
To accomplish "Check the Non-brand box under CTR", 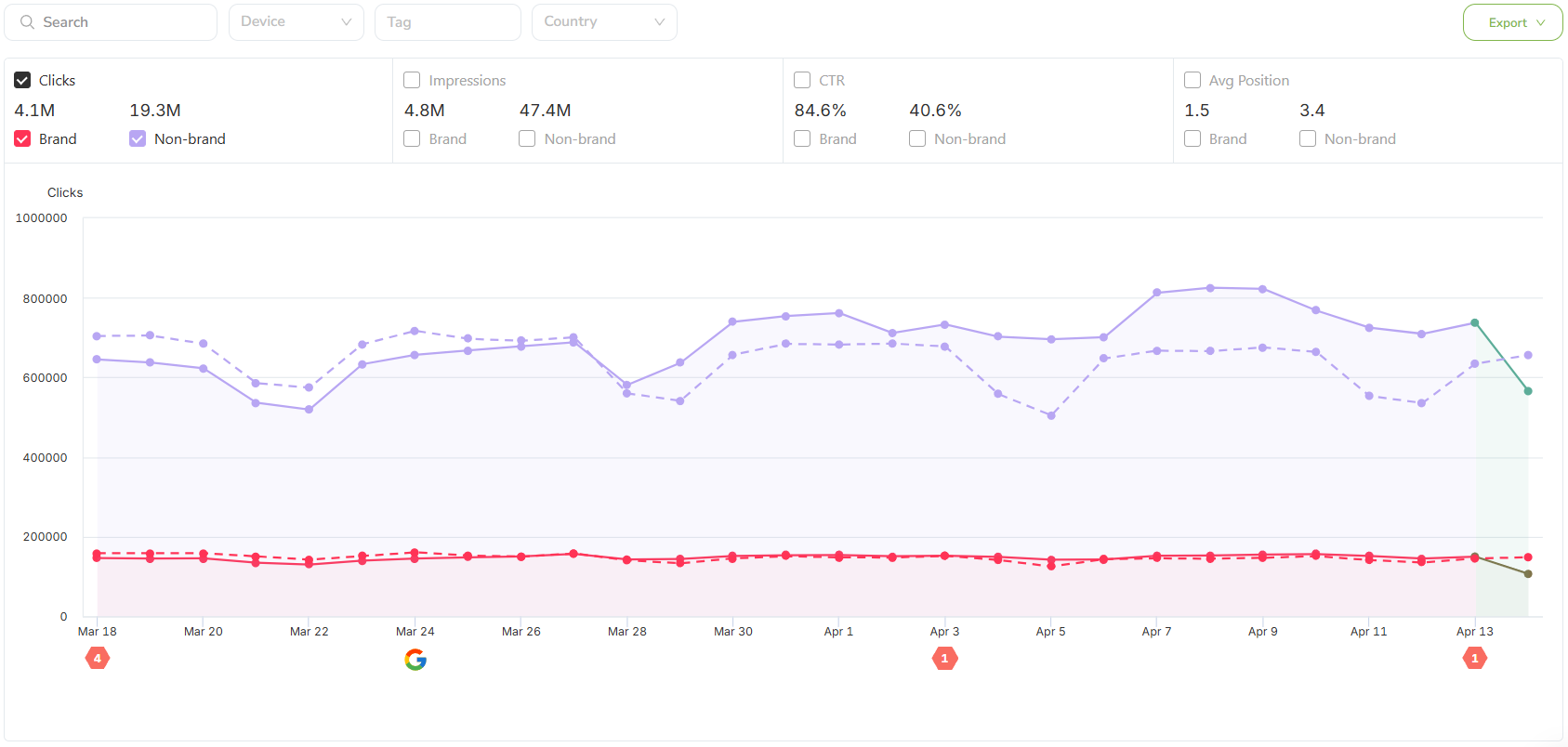I will pyautogui.click(x=917, y=139).
